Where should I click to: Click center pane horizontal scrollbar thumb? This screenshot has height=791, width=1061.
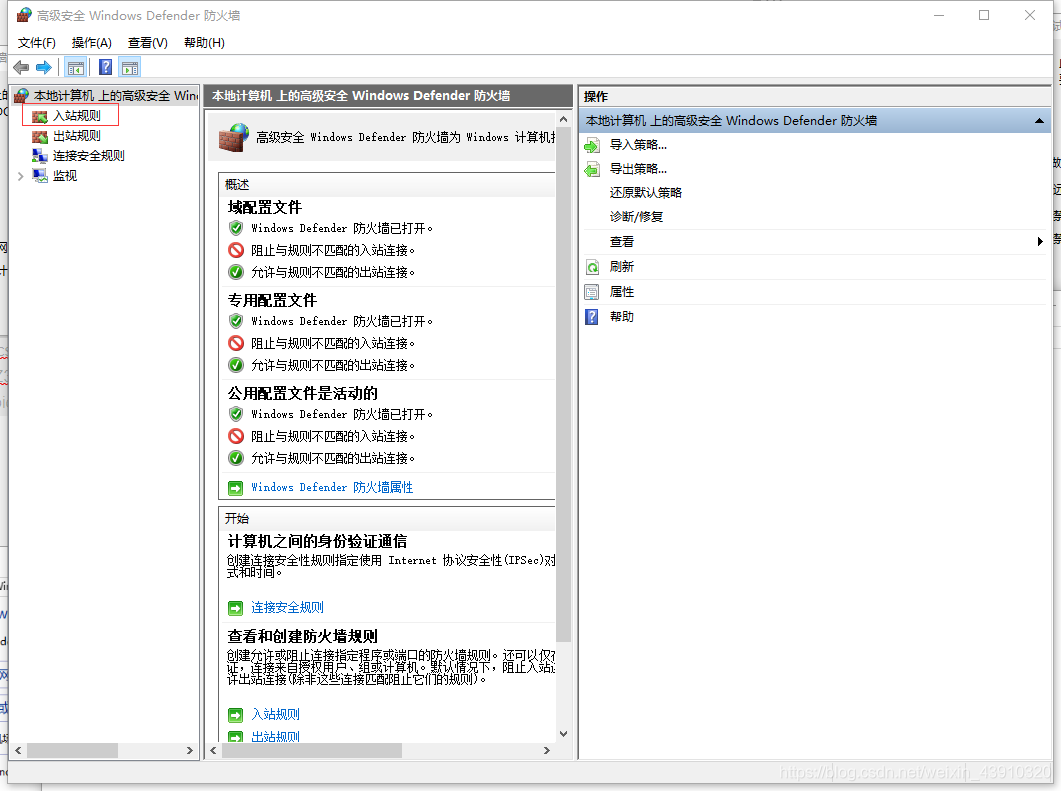click(312, 750)
